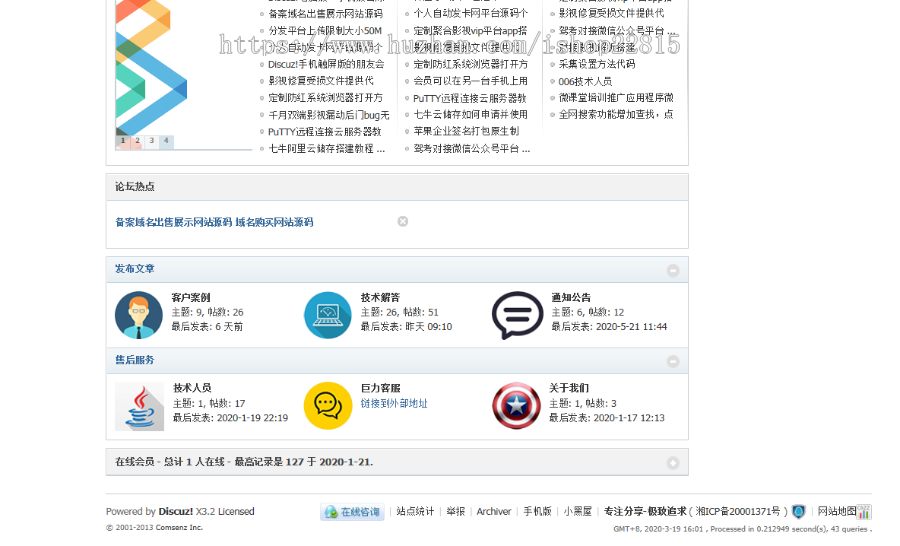This screenshot has height=546, width=900.
Task: Open 千月双端影视震动后门bug无 thread
Action: (x=329, y=115)
